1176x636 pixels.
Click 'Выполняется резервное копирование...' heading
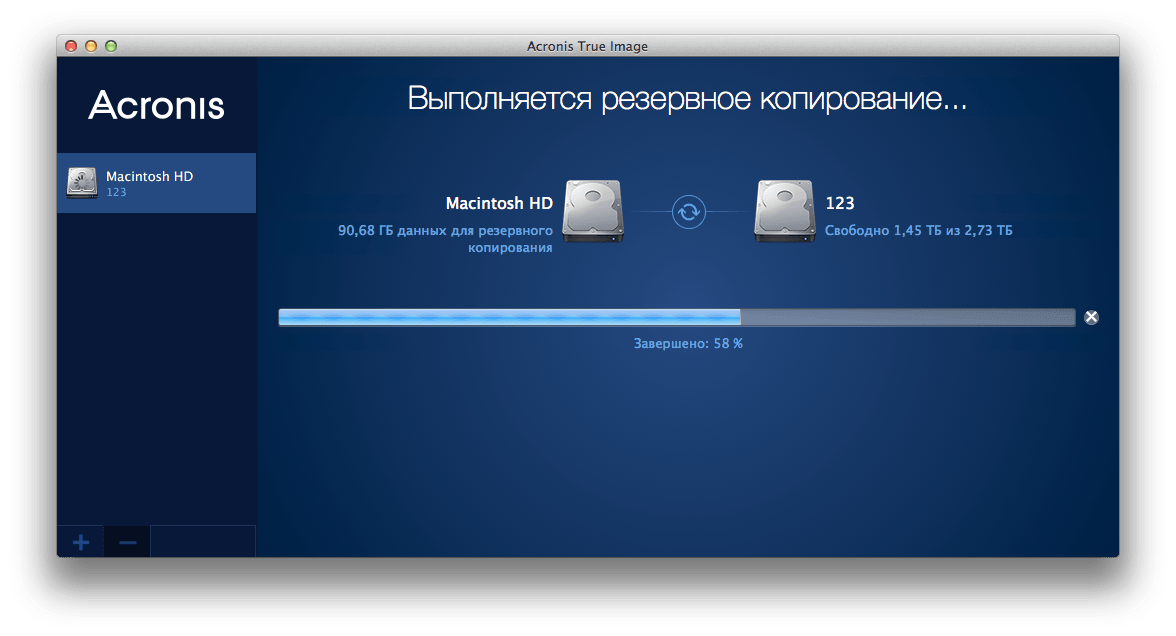click(x=687, y=99)
